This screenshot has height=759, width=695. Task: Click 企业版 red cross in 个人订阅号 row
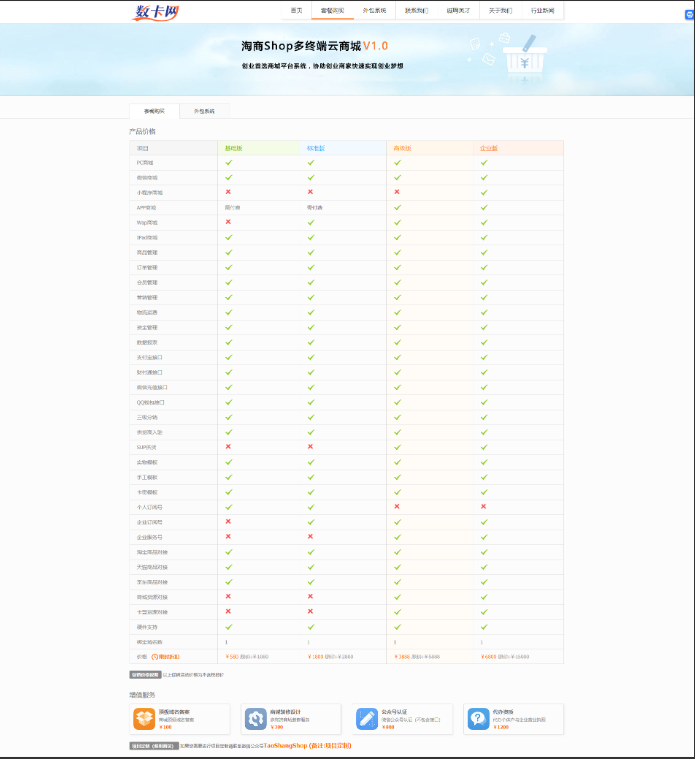483,506
